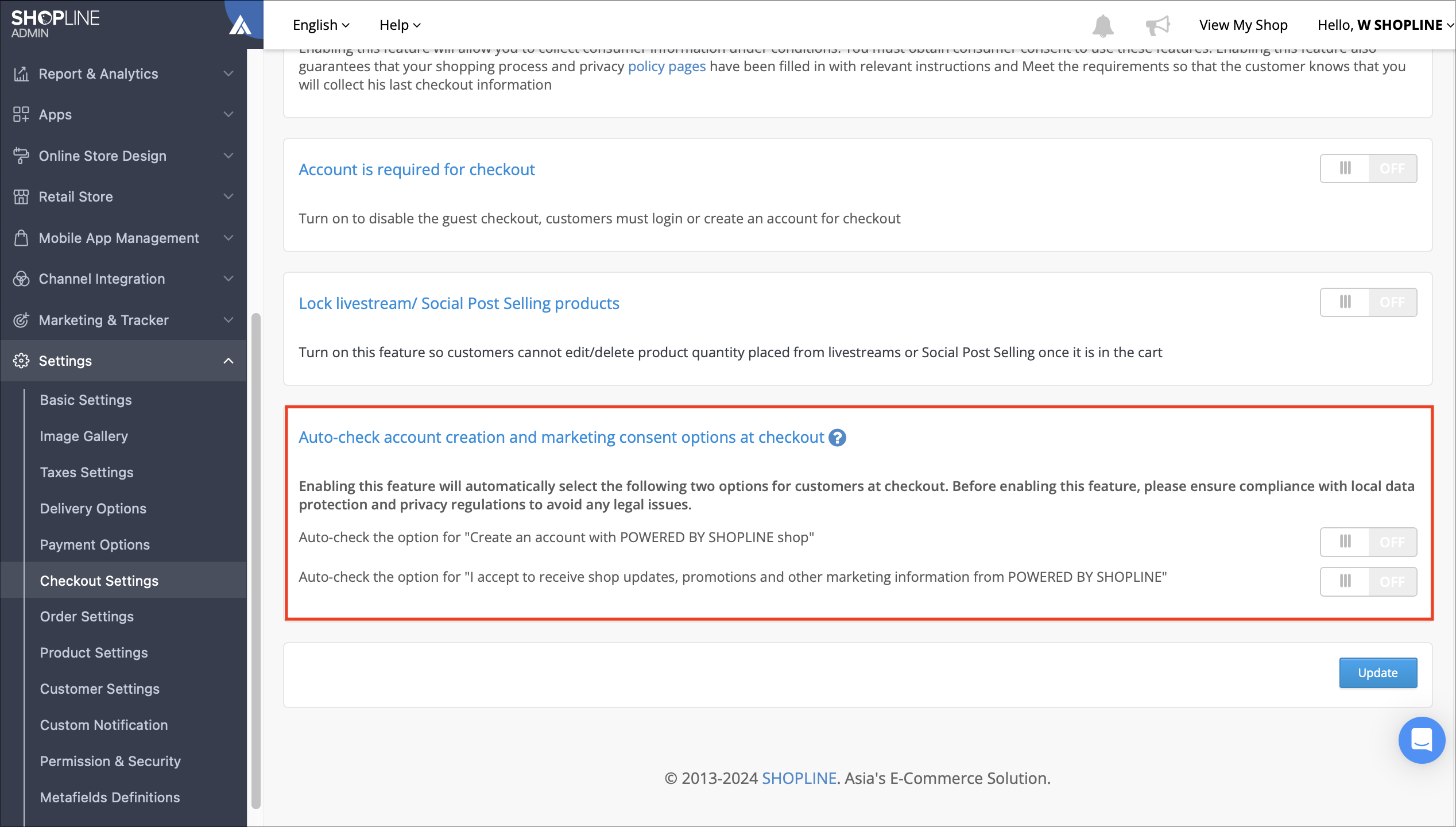This screenshot has height=827, width=1456.
Task: Toggle Account is required for checkout switch
Action: (x=1368, y=168)
